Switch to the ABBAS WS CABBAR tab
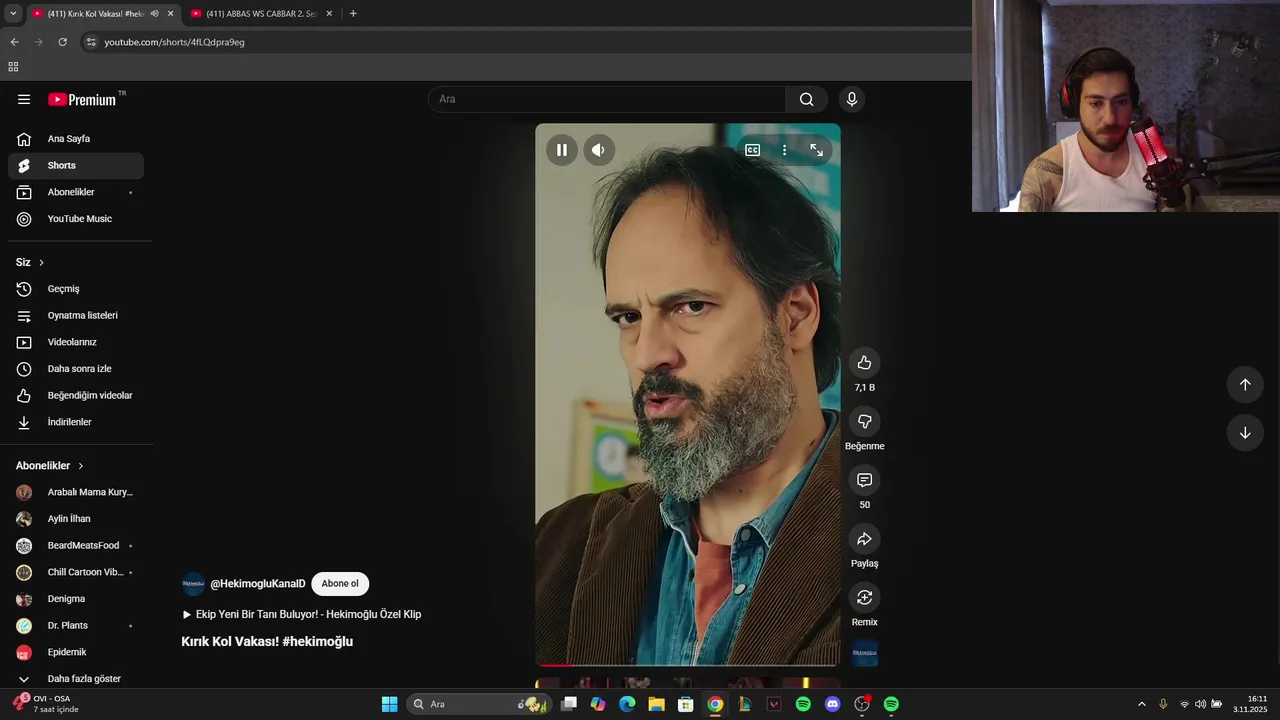Viewport: 1280px width, 720px height. [262, 14]
